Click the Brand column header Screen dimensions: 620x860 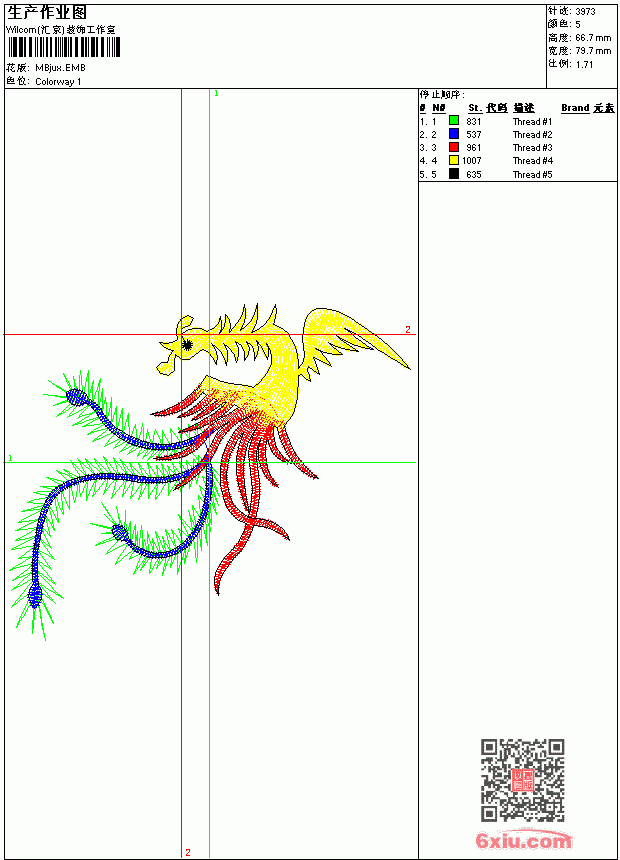(574, 108)
